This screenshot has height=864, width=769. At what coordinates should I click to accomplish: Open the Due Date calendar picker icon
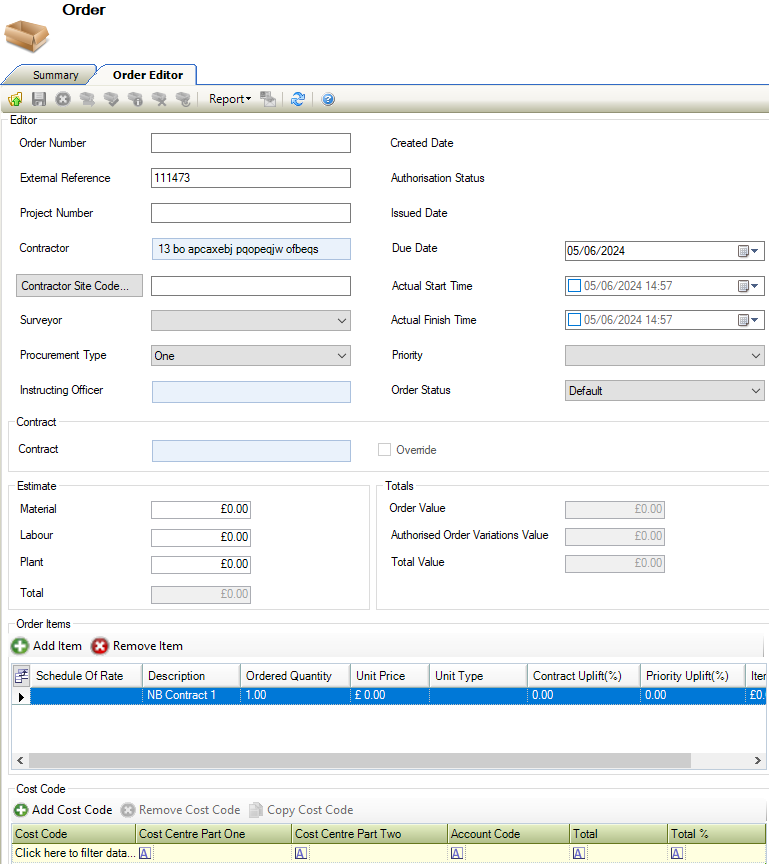(744, 251)
